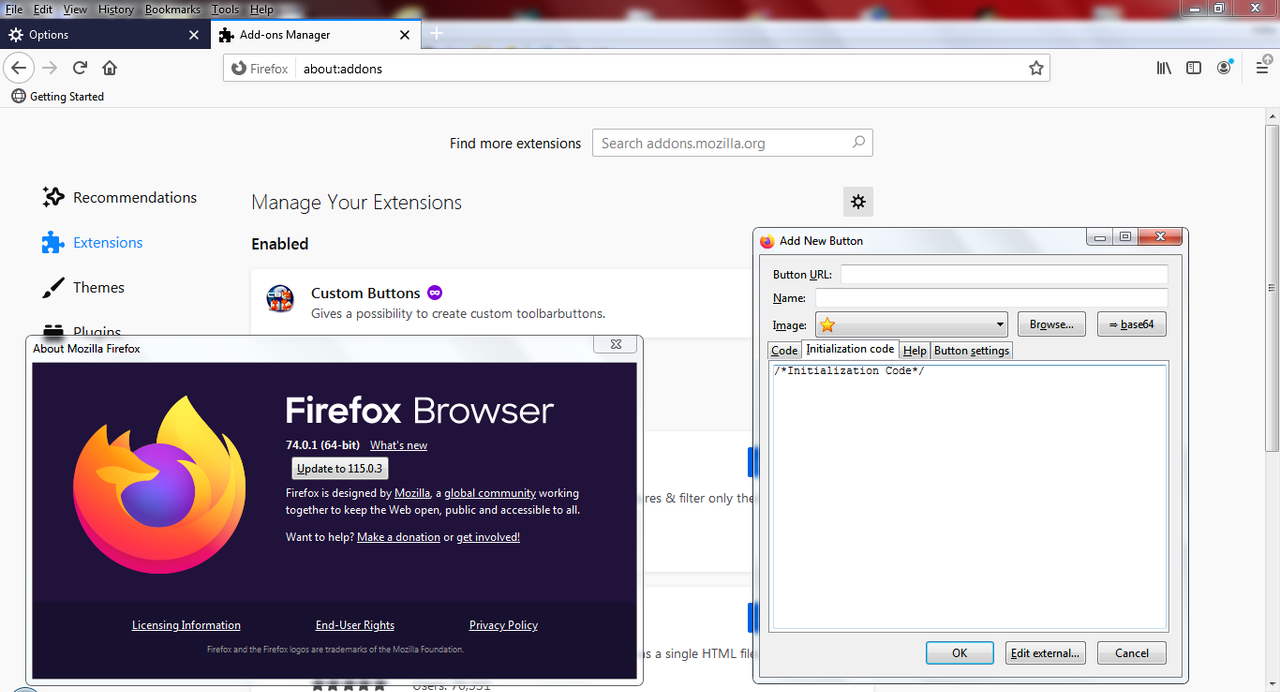The image size is (1280, 692).
Task: Click the search magnifier in addons search
Action: click(x=858, y=143)
